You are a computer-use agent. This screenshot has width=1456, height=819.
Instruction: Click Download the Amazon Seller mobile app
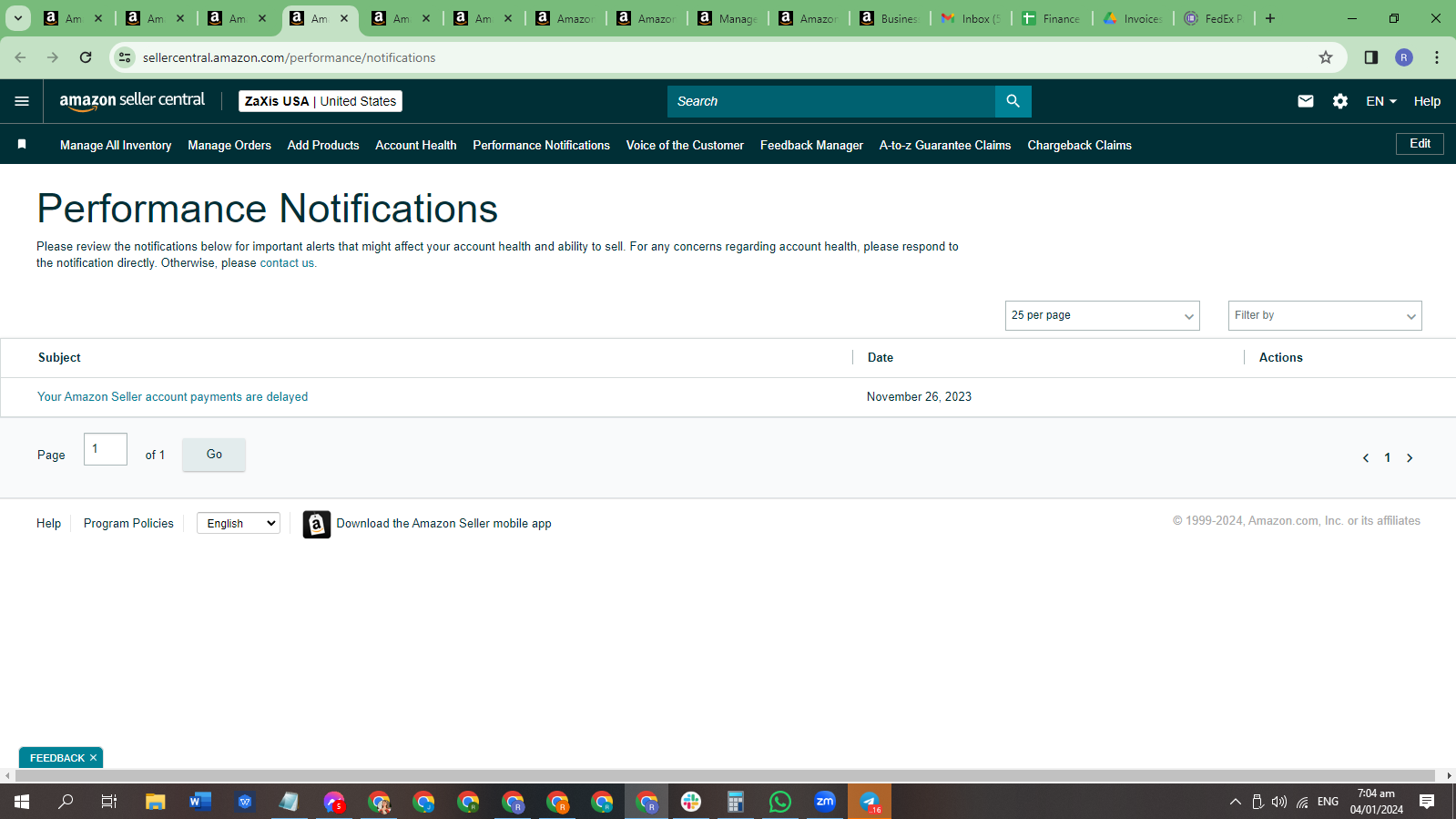[x=443, y=524]
